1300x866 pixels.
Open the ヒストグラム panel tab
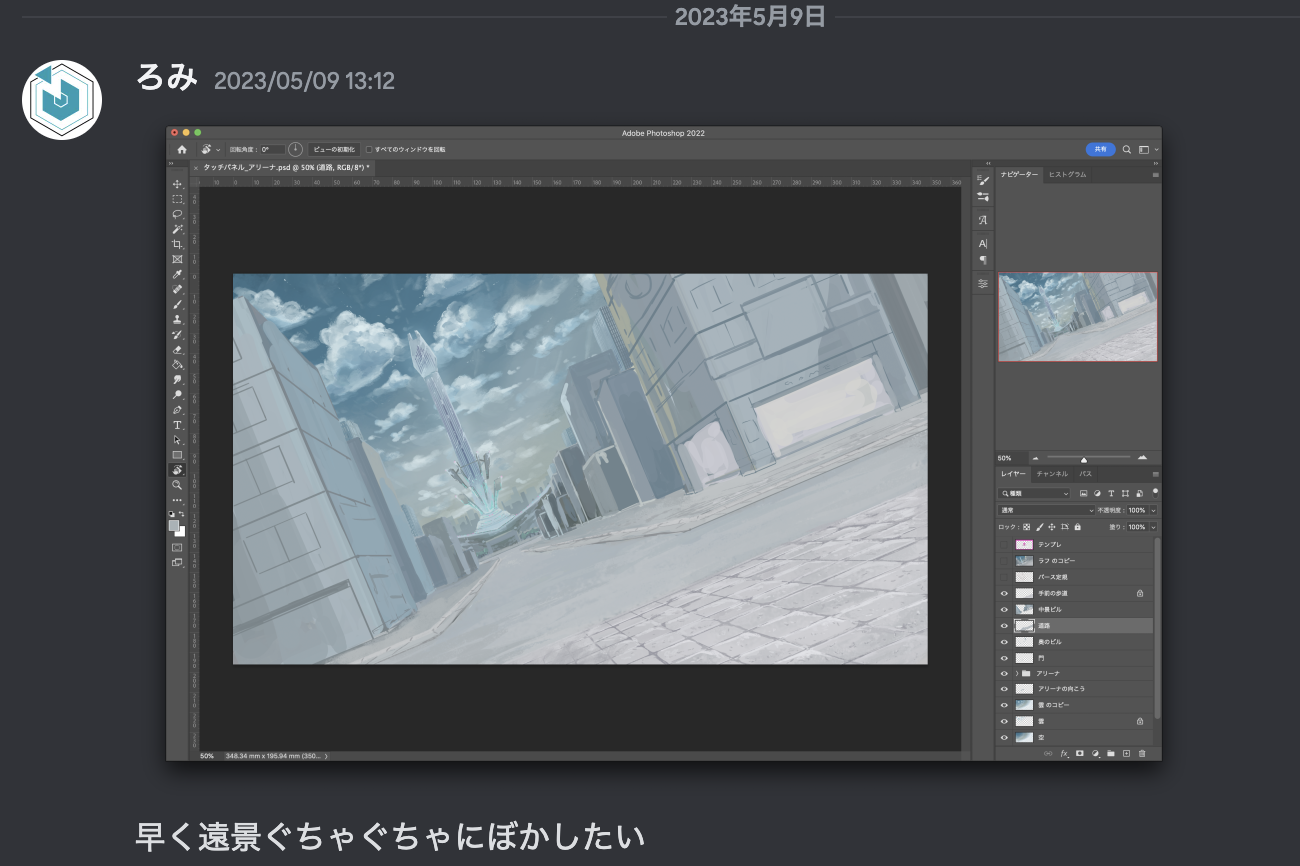[1067, 174]
